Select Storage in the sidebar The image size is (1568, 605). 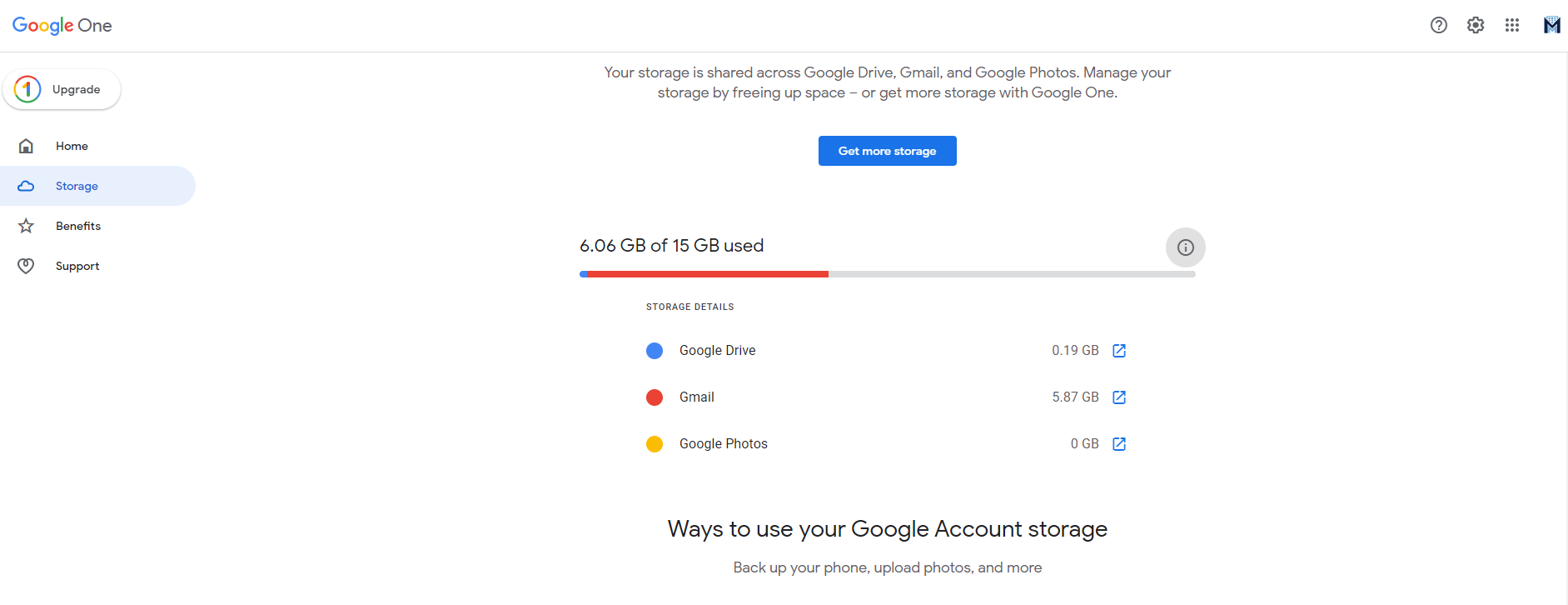pos(77,186)
